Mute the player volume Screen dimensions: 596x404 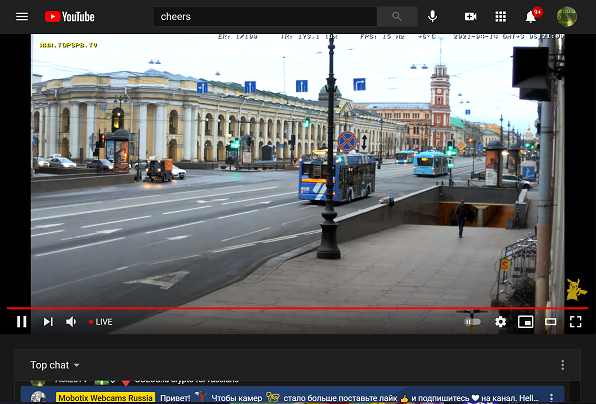click(x=71, y=322)
